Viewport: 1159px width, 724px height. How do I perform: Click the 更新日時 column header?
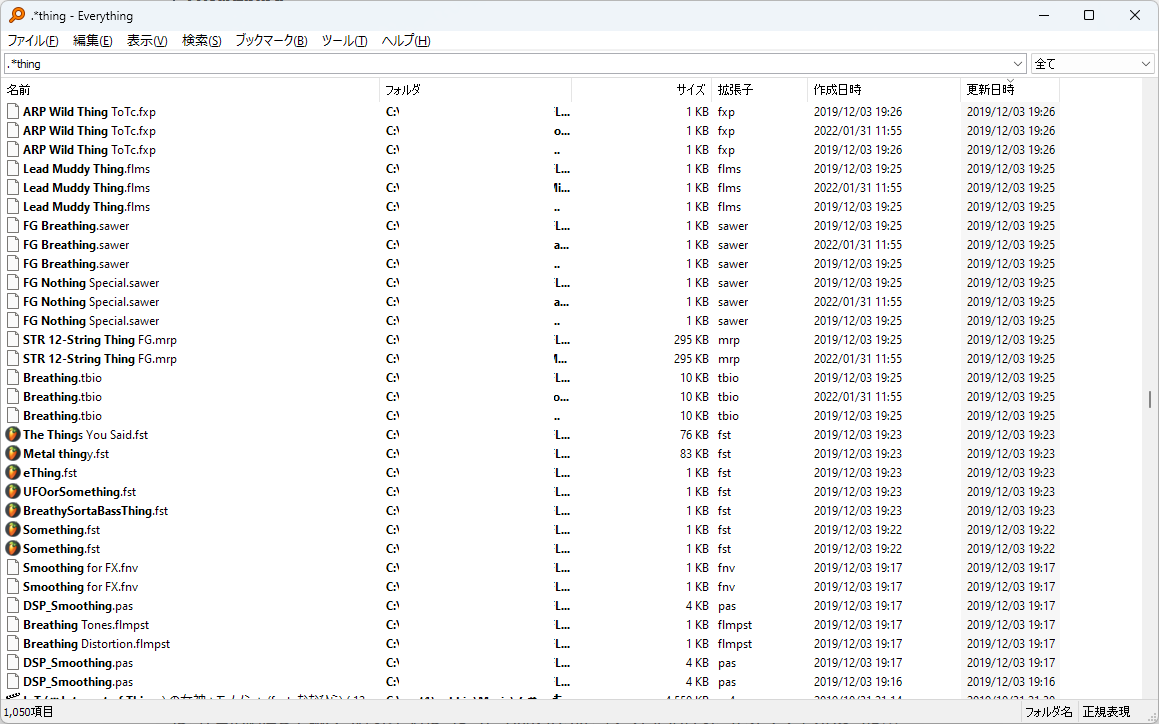click(1010, 89)
